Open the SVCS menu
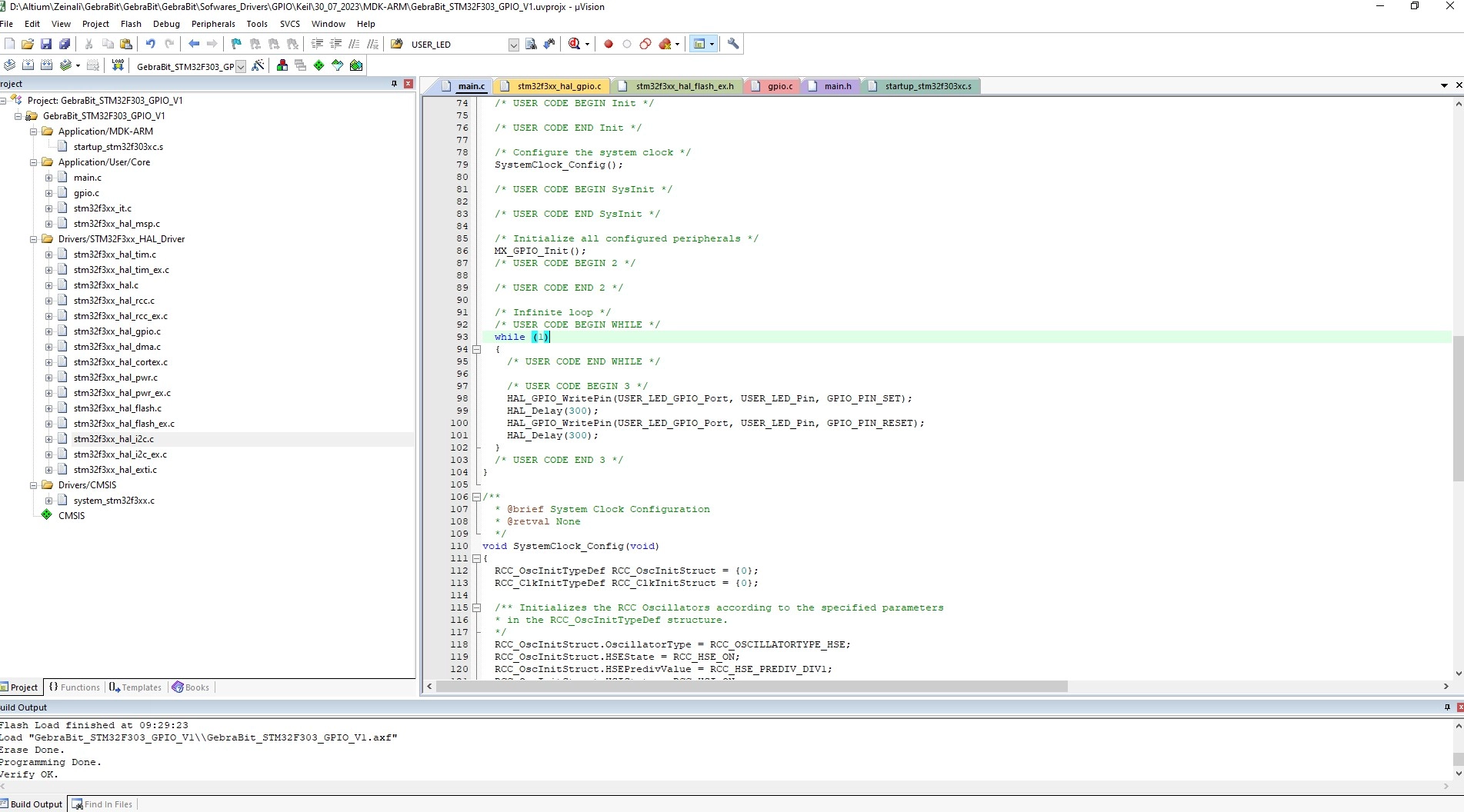Screen dimensions: 1464x812 (x=289, y=24)
